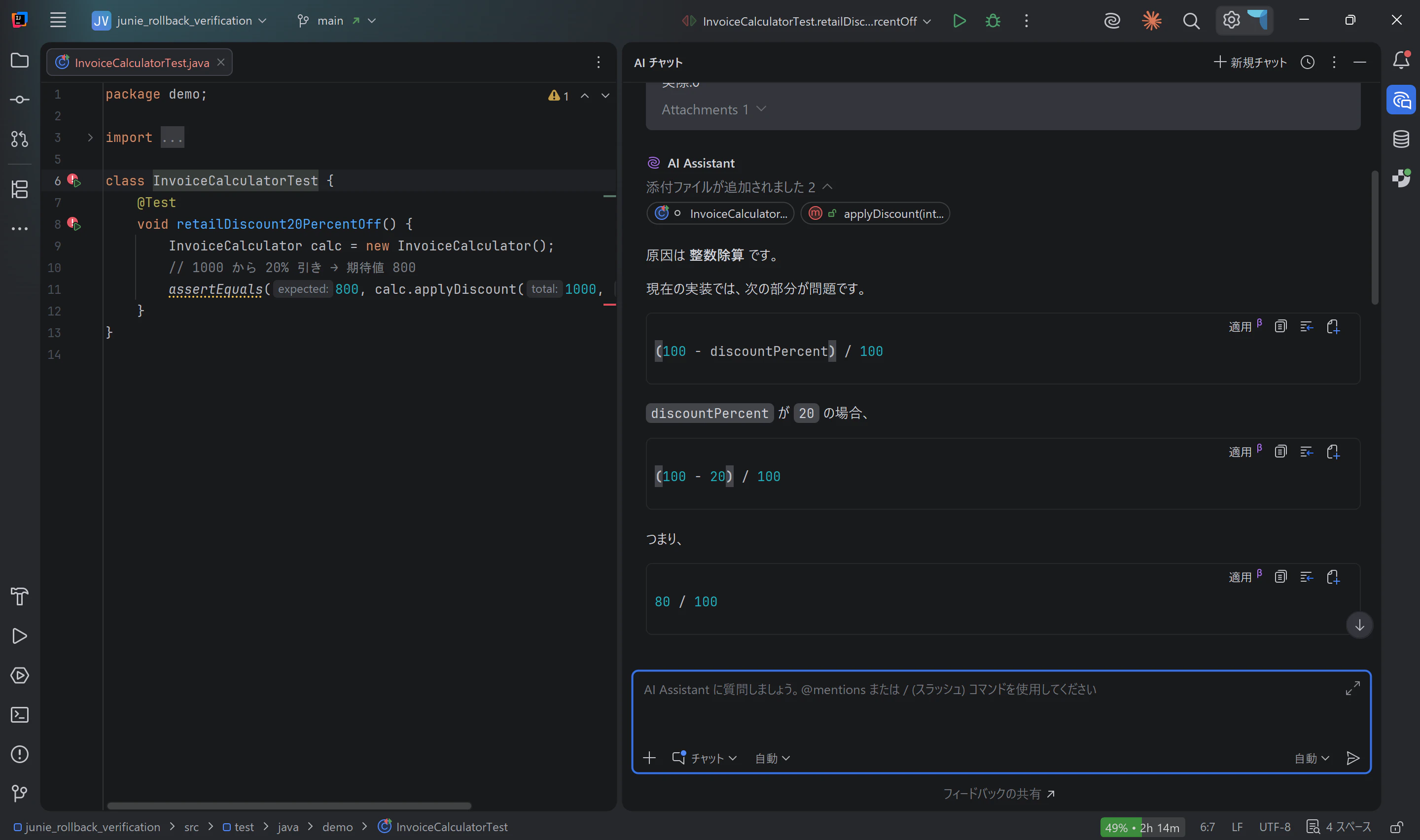The image size is (1420, 840).
Task: Run class InvoiceCalculatorTest from gutter icon
Action: click(74, 180)
